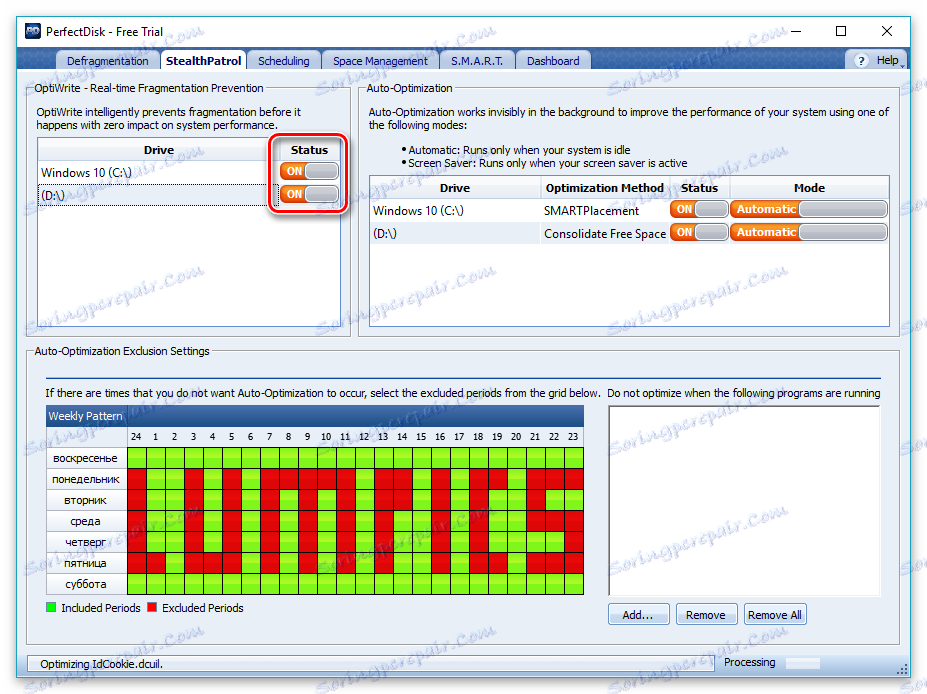This screenshot has width=927, height=694.
Task: Toggle Auto-Optimization status for Windows 10 (C:\)
Action: [699, 209]
